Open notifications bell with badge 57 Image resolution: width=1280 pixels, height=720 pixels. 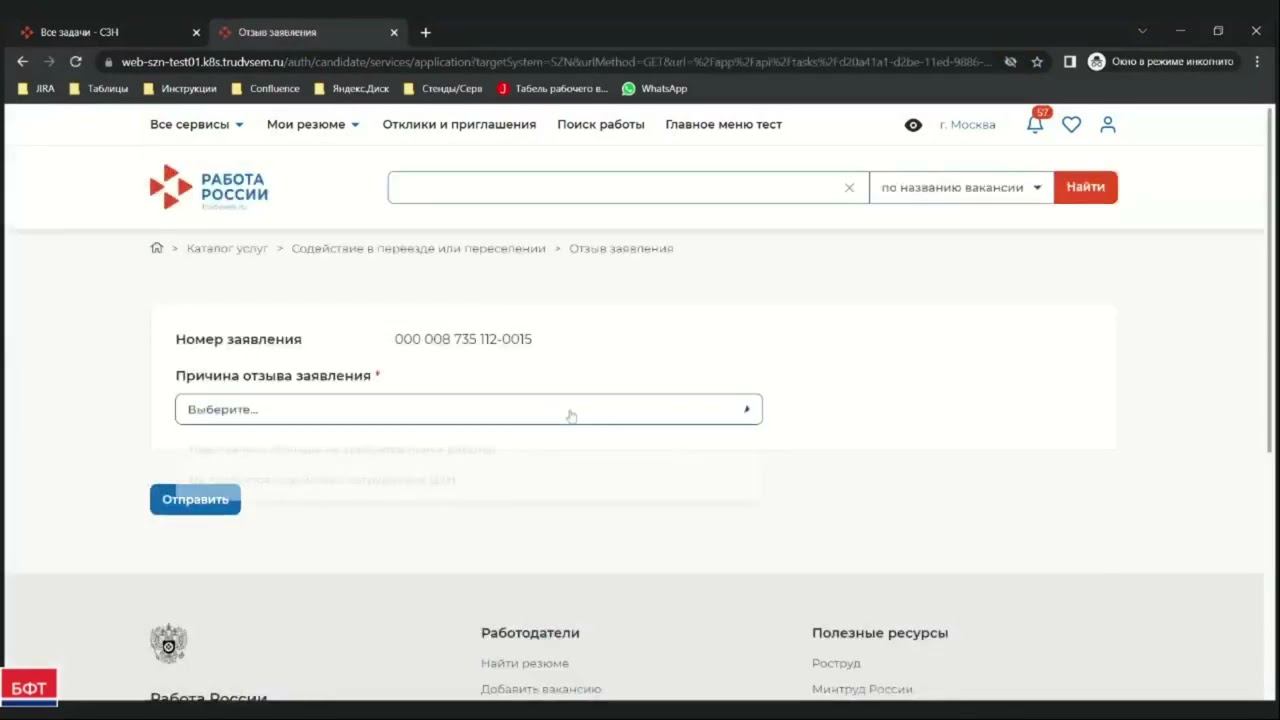(x=1036, y=123)
